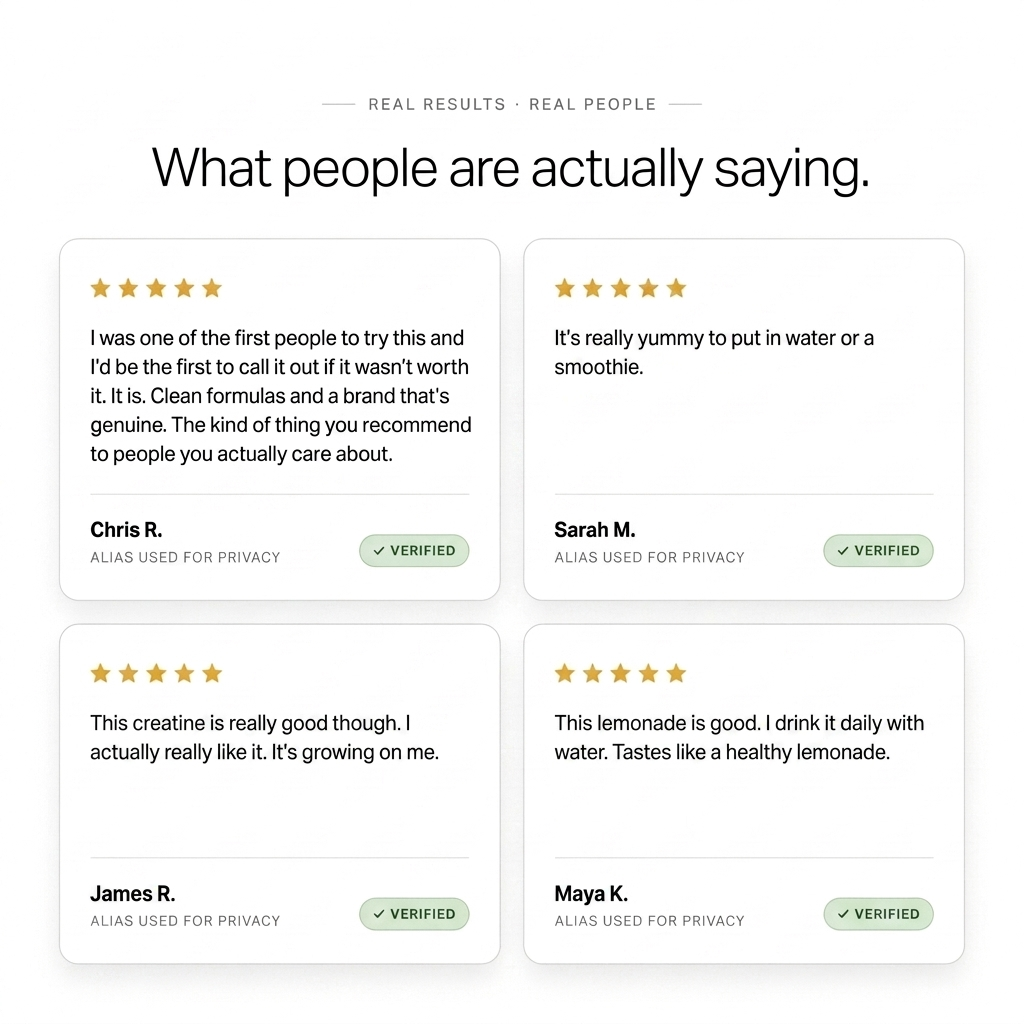Open the reviewer name Maya K.

click(x=591, y=893)
